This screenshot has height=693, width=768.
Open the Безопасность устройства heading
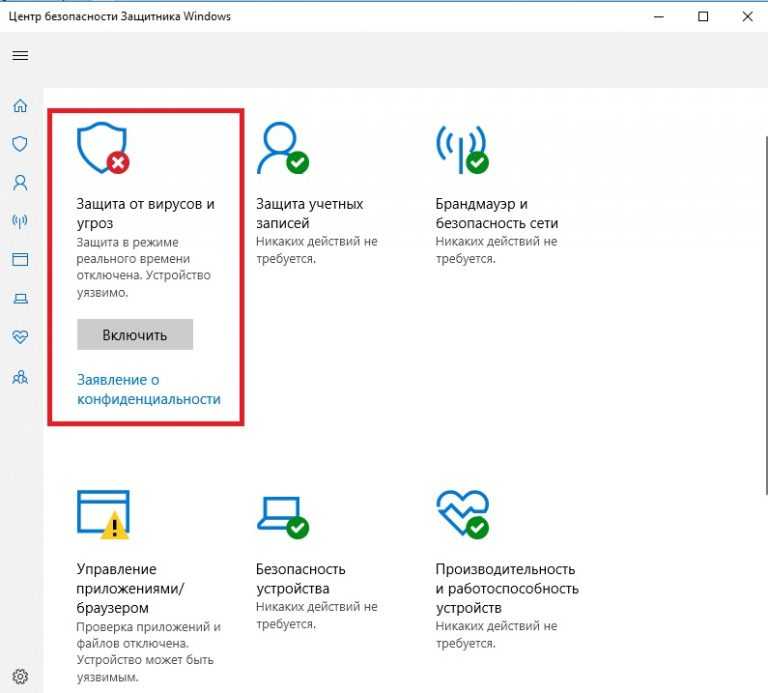301,578
